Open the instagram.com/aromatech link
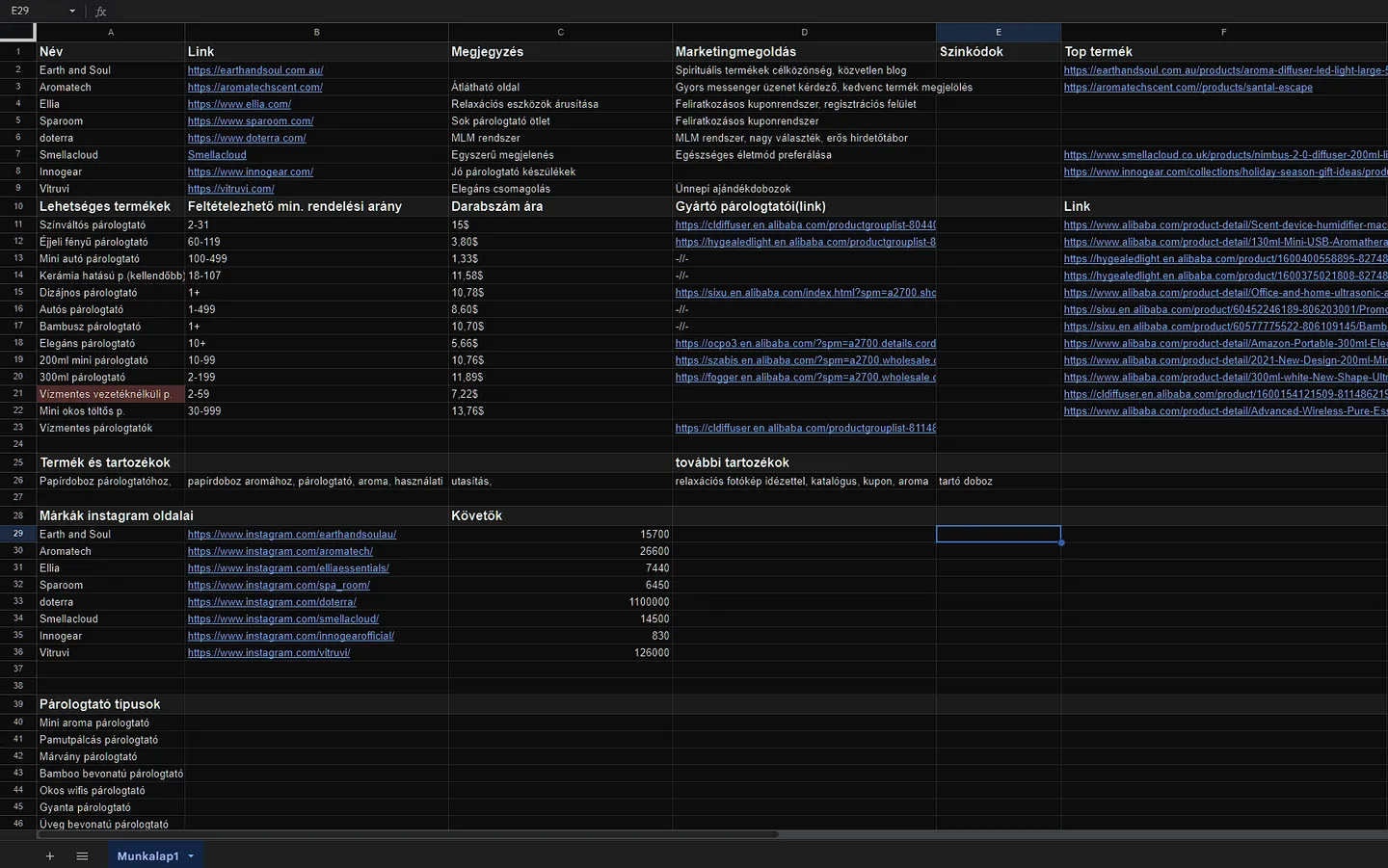 coord(280,552)
